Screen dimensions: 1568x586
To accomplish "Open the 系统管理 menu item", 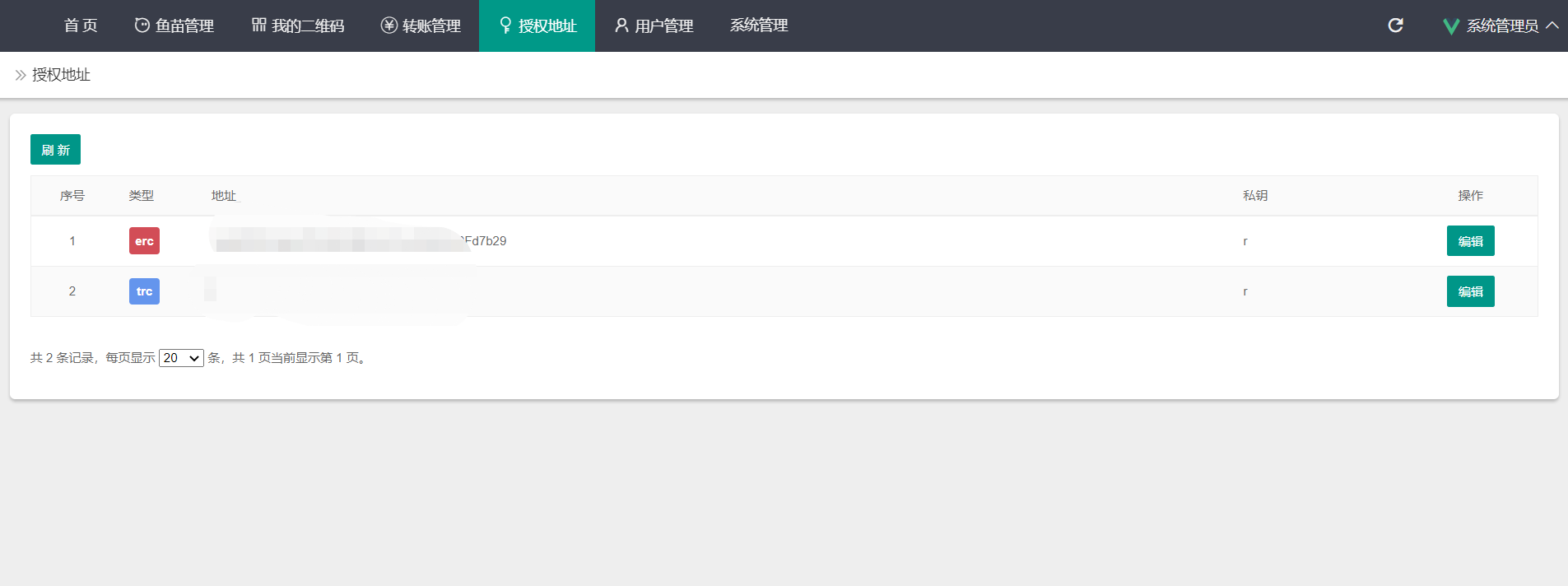I will 758,26.
